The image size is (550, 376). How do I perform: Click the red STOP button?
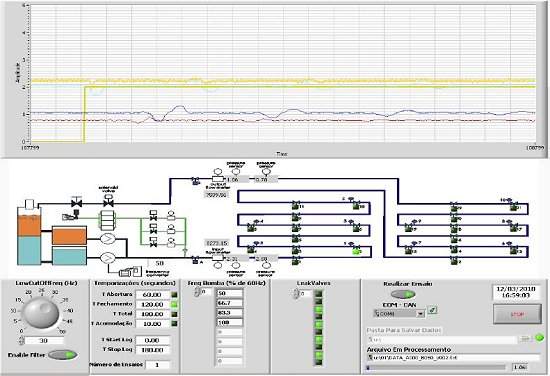pyautogui.click(x=517, y=314)
